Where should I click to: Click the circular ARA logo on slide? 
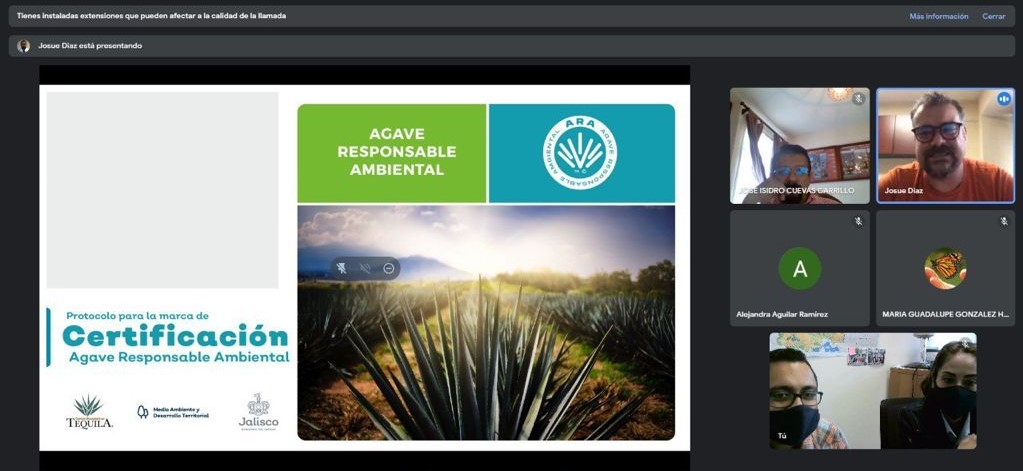click(580, 153)
